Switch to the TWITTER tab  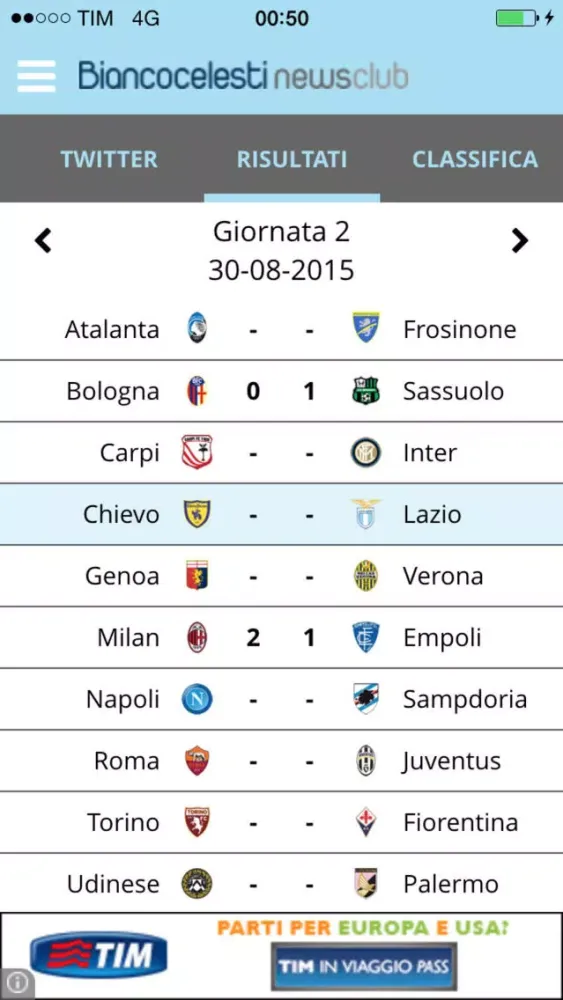pos(109,159)
